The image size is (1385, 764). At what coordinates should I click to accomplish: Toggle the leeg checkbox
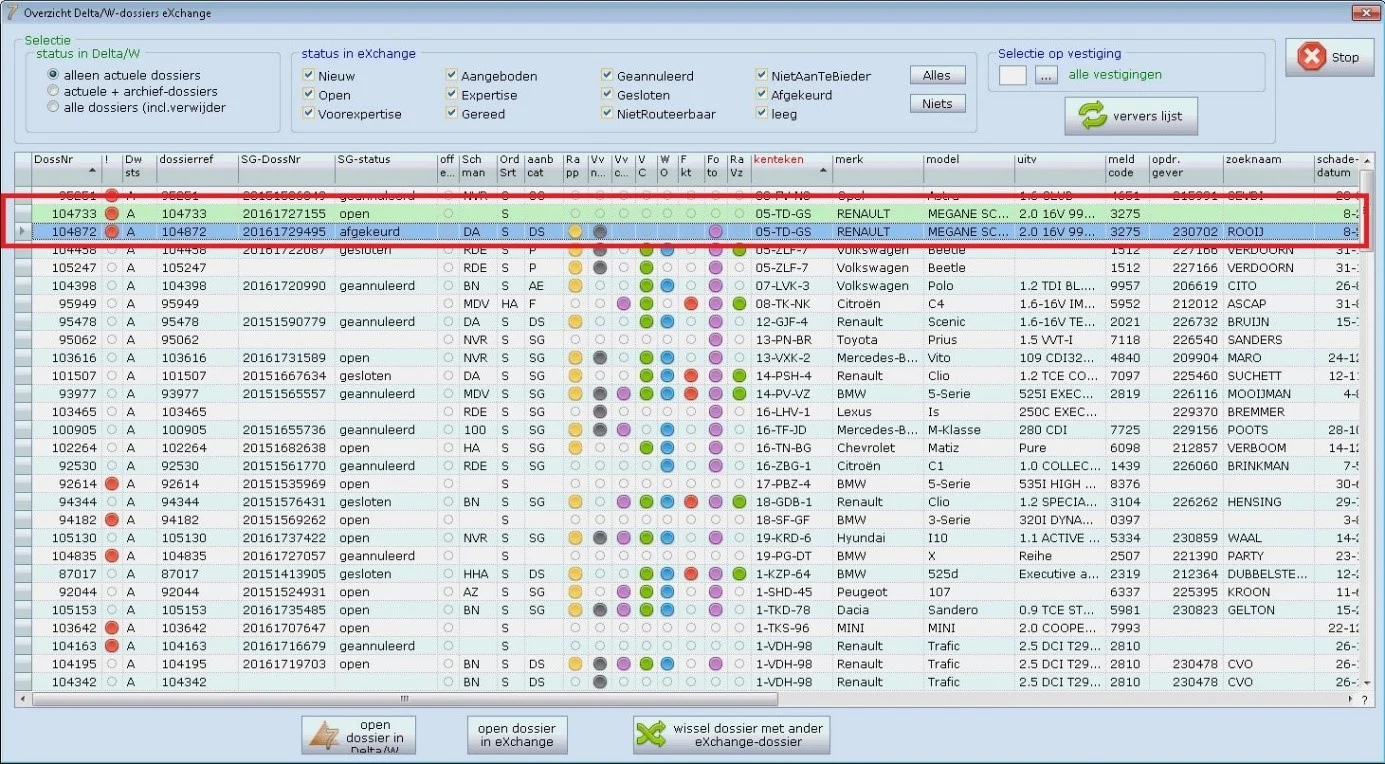(763, 114)
